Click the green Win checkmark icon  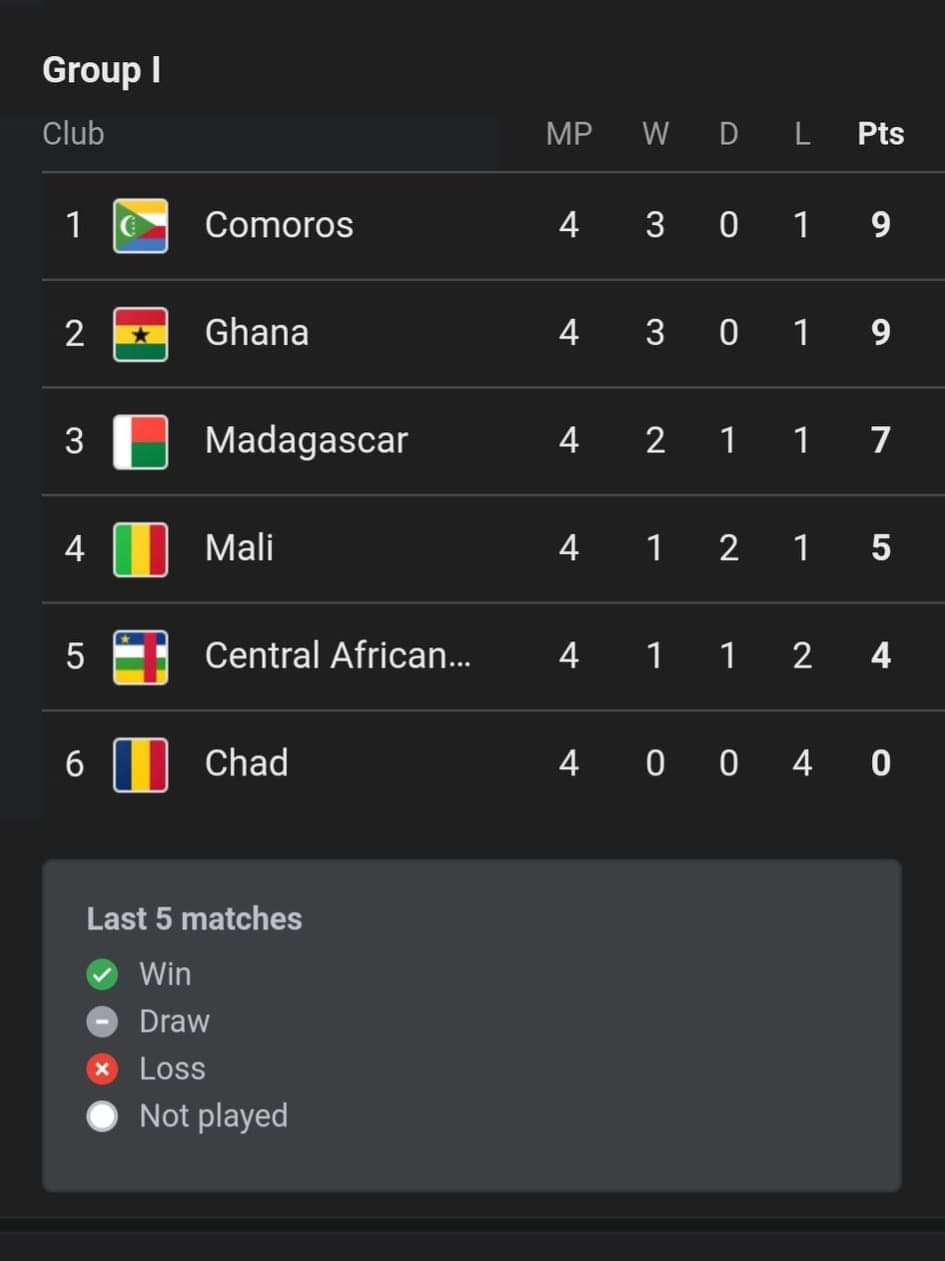coord(102,974)
